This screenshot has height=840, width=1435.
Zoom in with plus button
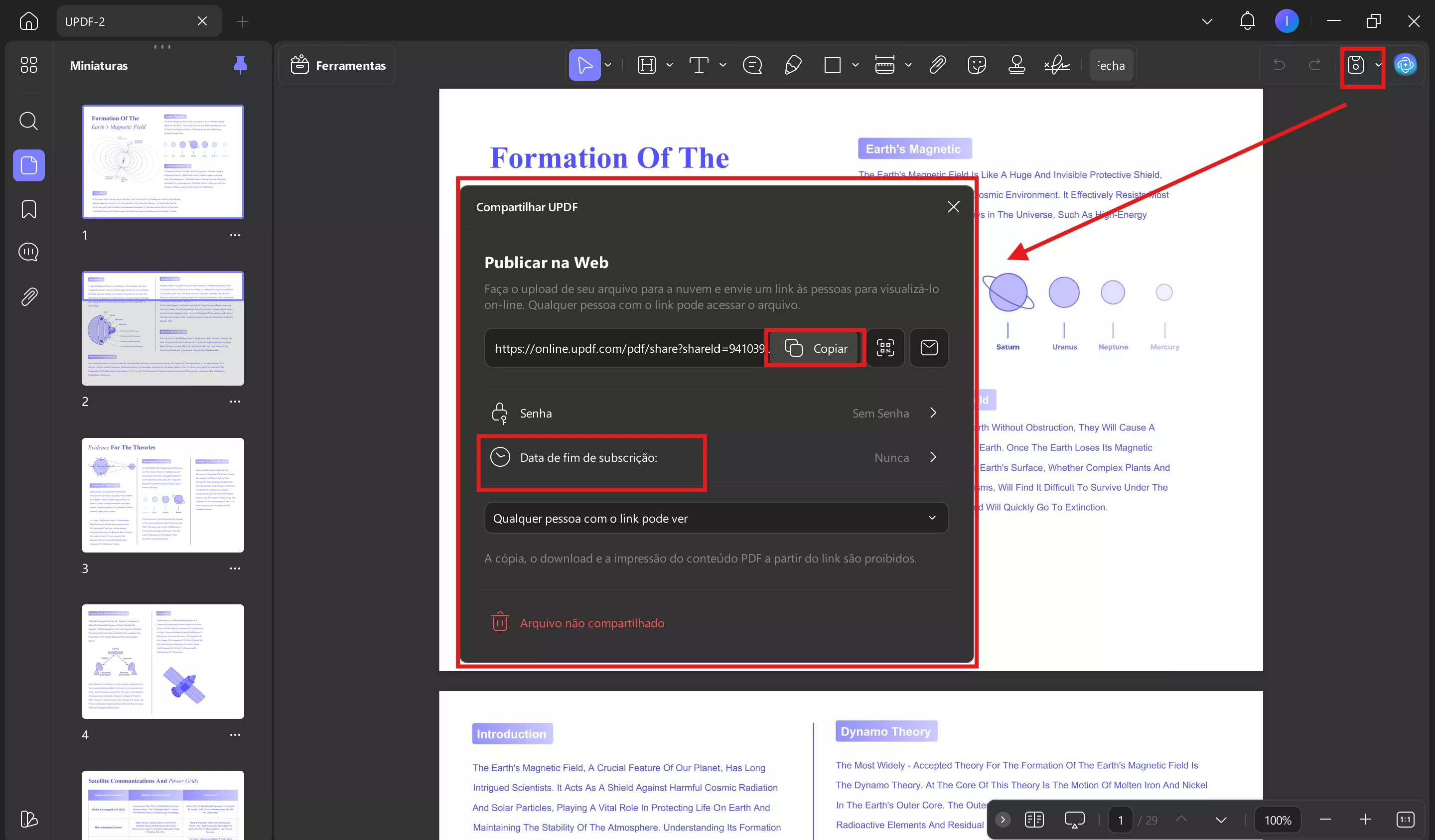(x=1364, y=820)
